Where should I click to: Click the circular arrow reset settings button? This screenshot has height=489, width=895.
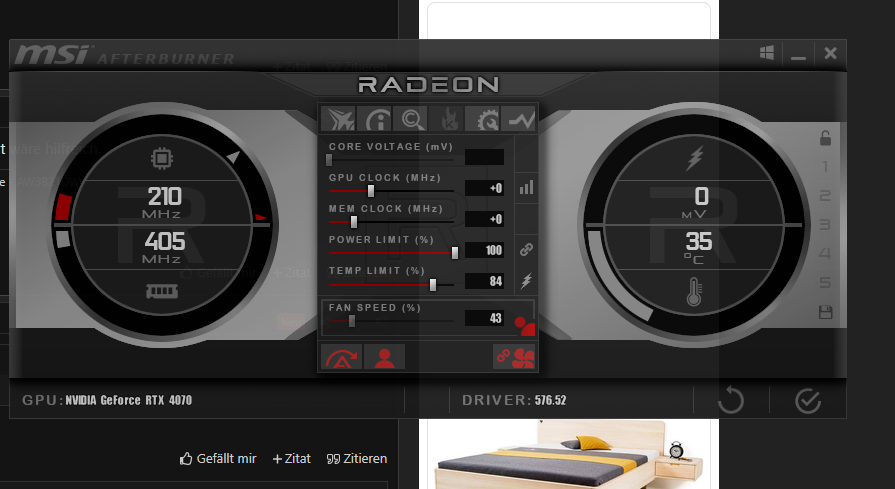pos(731,401)
